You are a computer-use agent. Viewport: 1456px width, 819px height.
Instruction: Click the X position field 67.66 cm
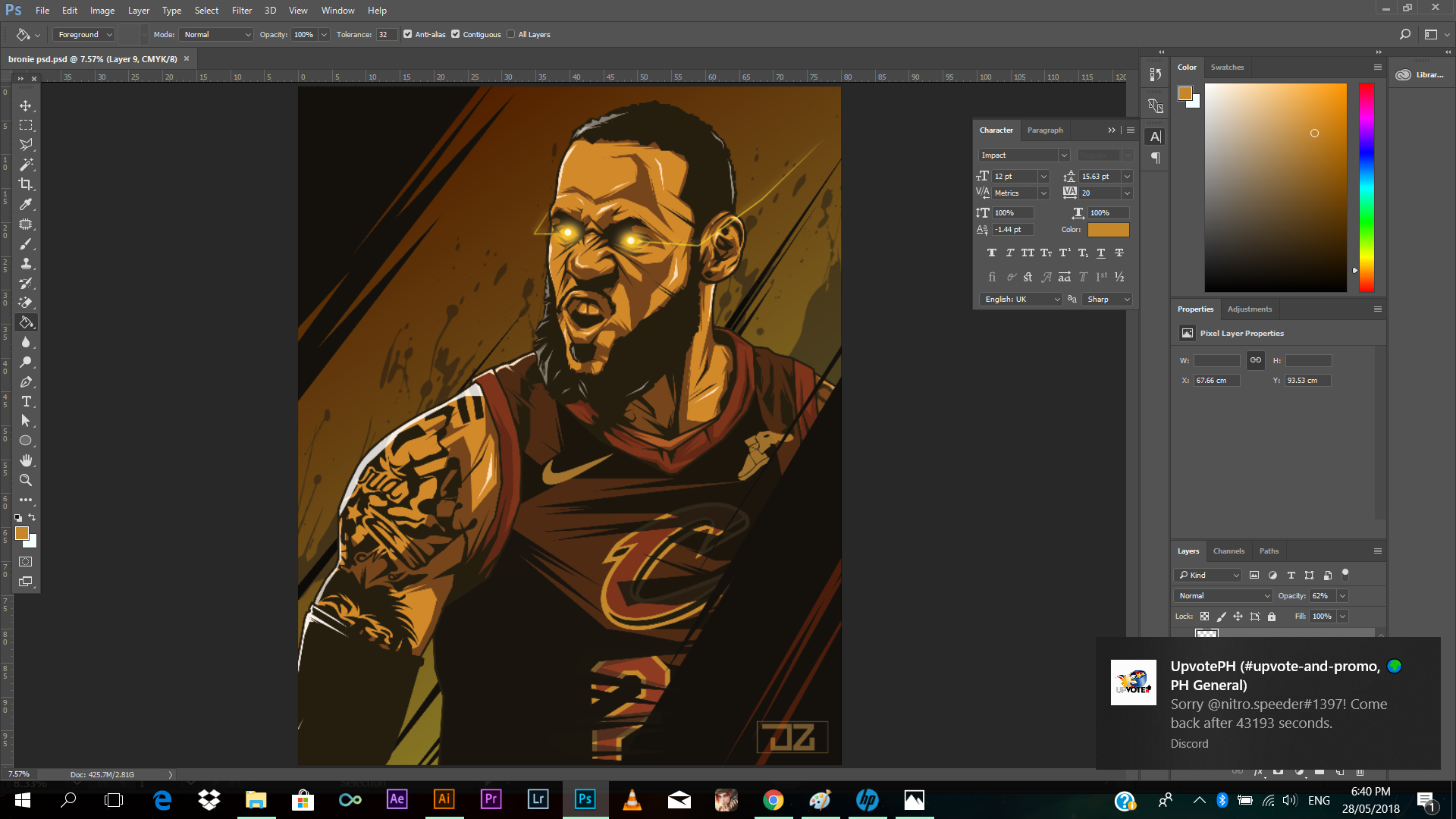pos(1216,380)
